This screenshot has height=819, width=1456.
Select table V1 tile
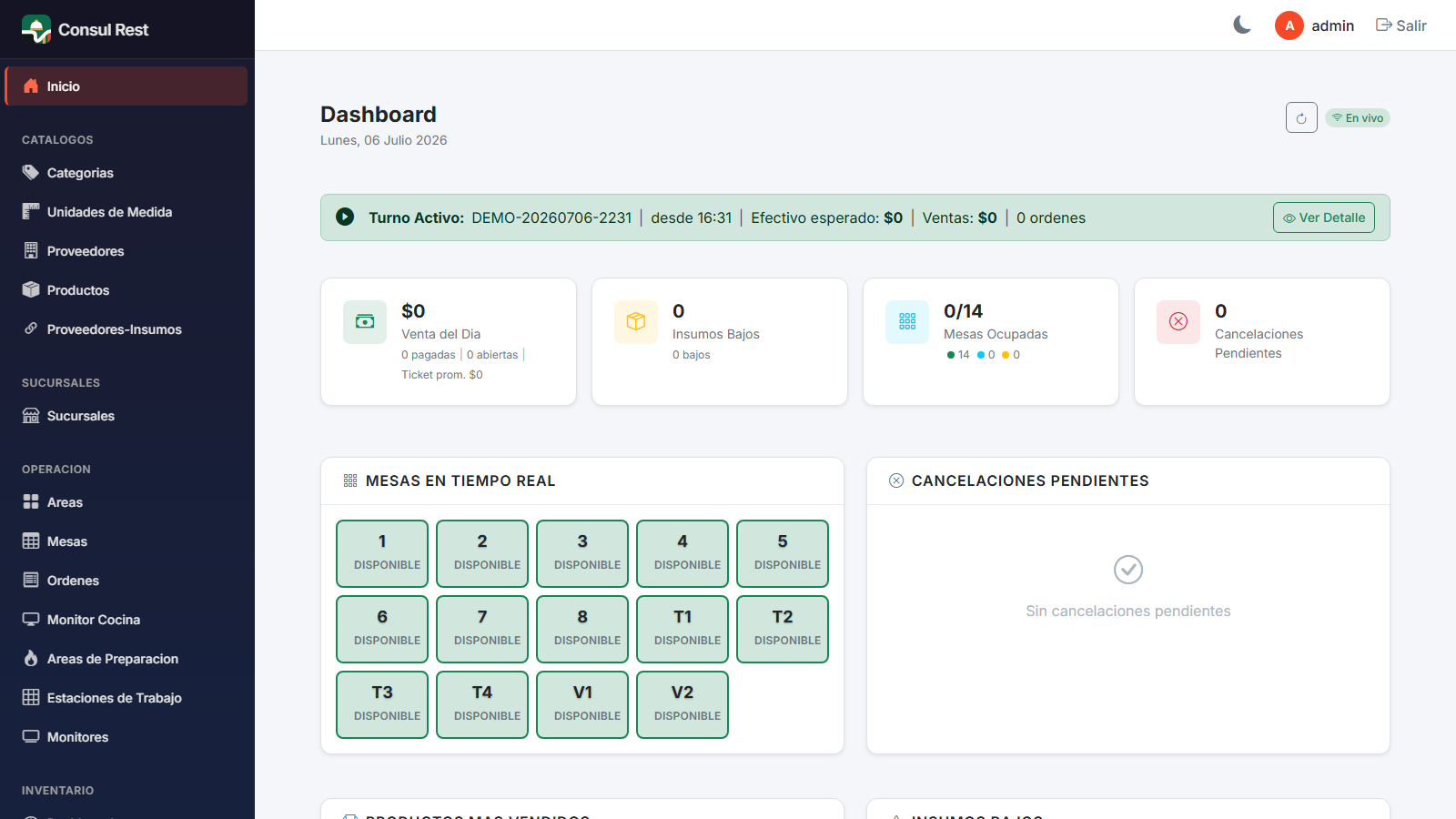pos(582,704)
